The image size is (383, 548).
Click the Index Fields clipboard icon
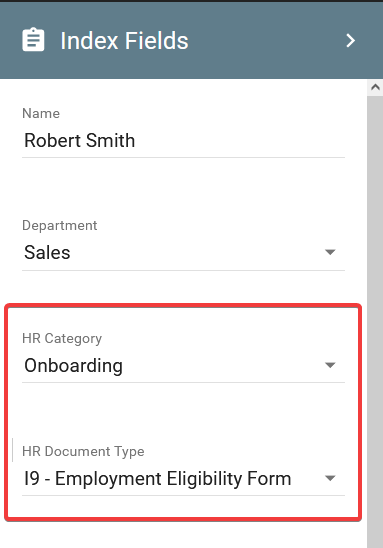coord(33,40)
